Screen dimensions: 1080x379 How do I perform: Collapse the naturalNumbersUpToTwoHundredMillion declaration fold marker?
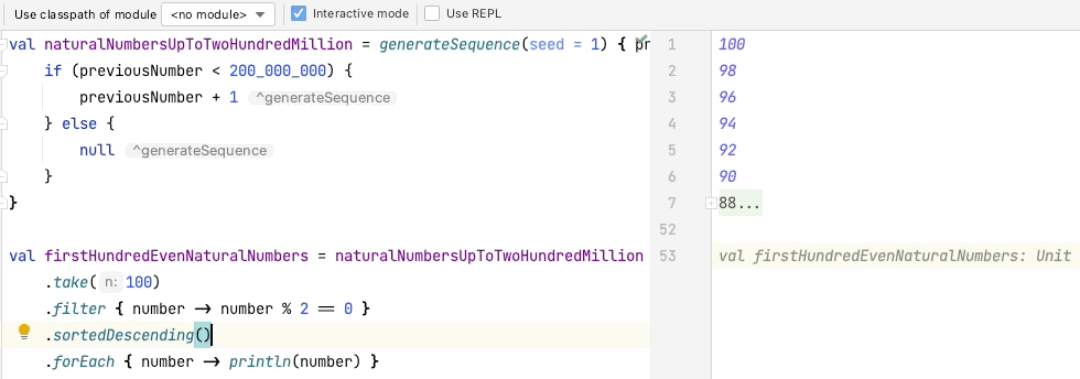tap(3, 45)
